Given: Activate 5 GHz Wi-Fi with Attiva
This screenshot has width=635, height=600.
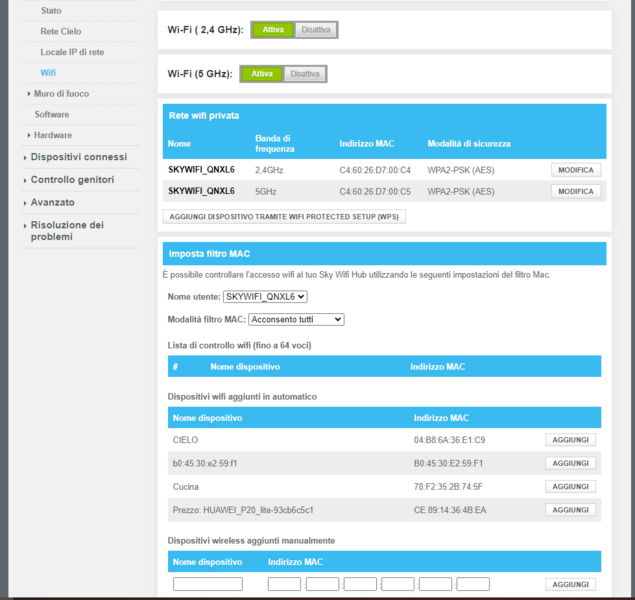Looking at the screenshot, I should coord(262,74).
